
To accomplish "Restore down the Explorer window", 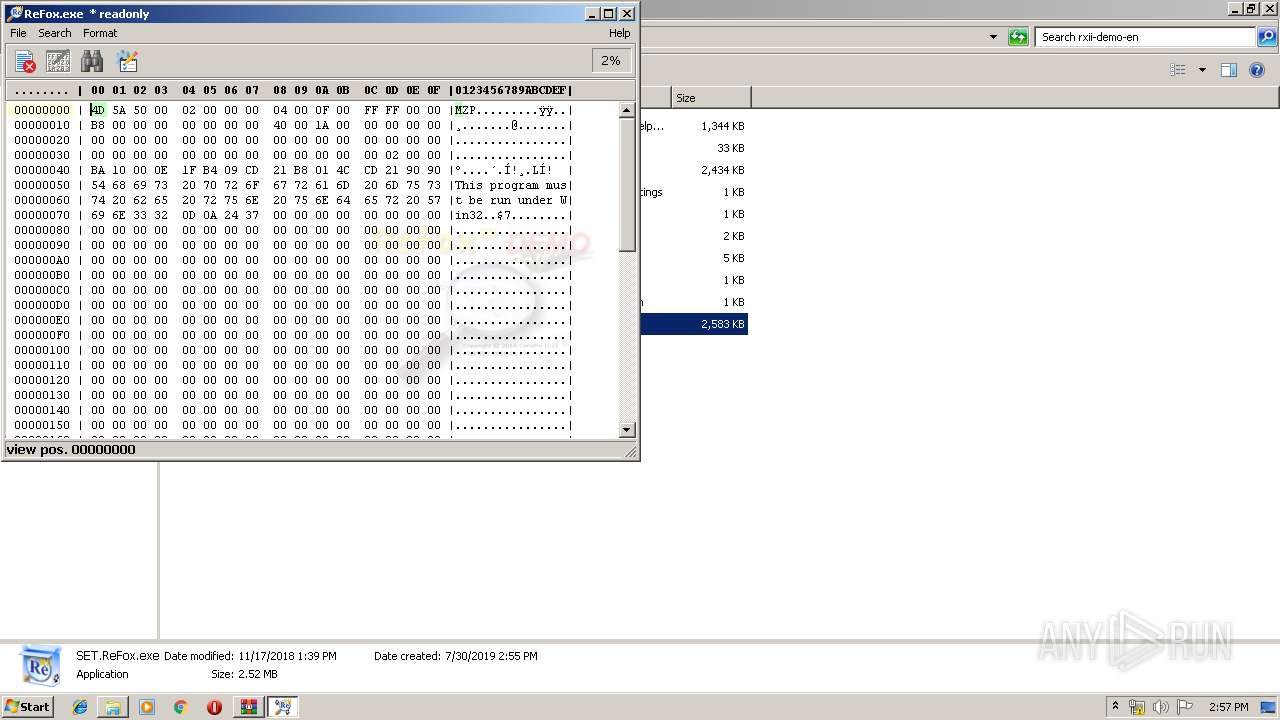I will pos(1251,8).
